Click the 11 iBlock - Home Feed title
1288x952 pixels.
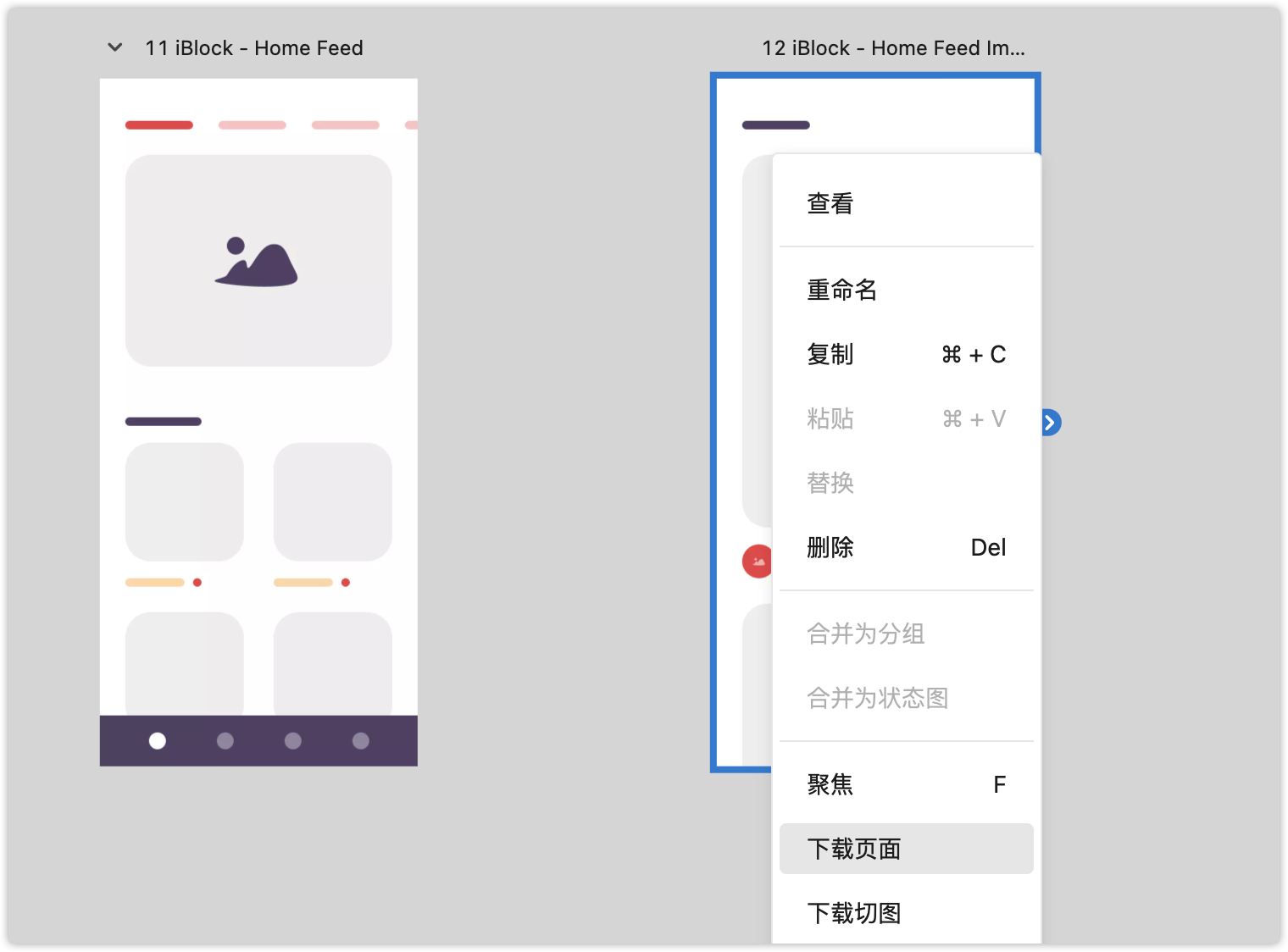[254, 48]
